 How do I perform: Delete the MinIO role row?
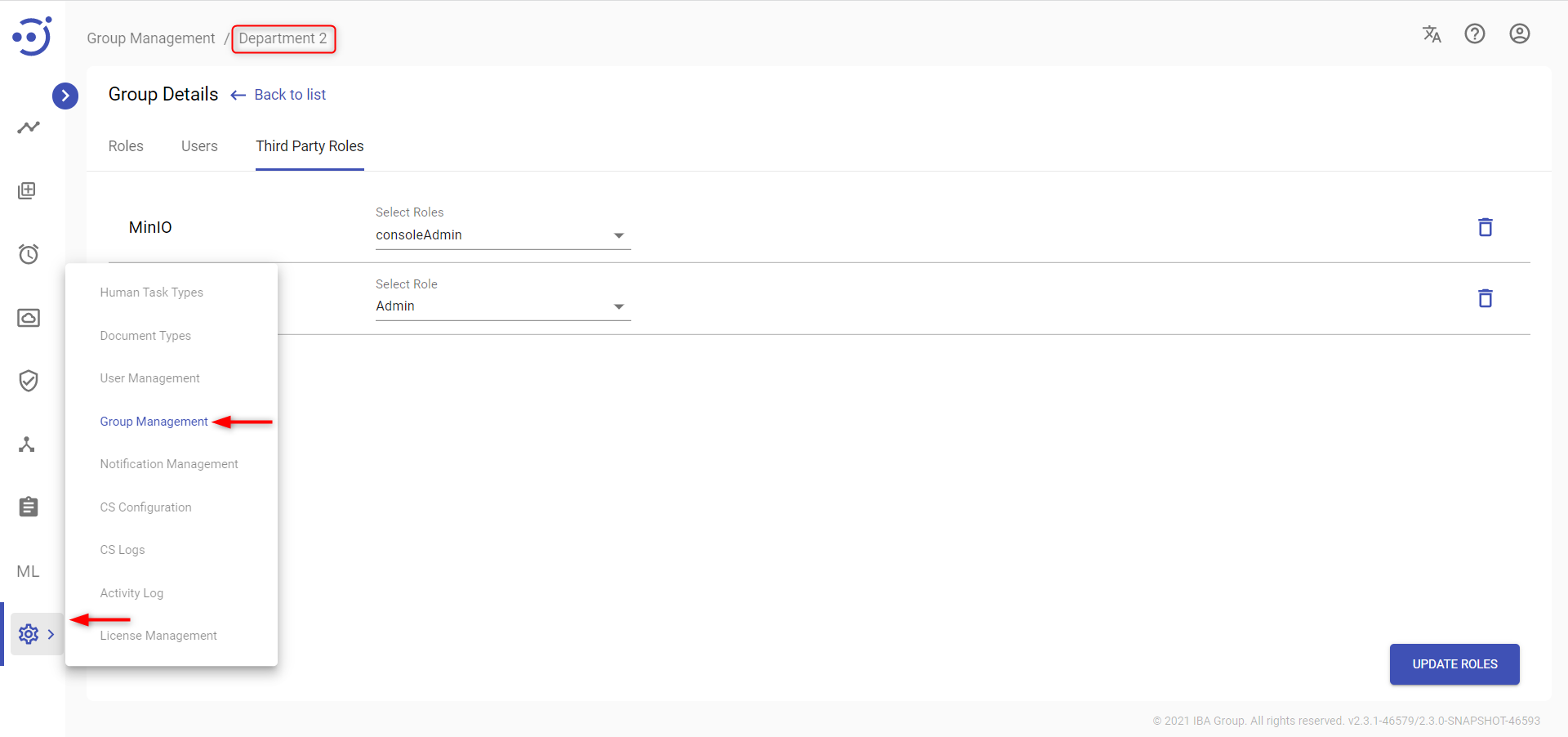tap(1486, 227)
